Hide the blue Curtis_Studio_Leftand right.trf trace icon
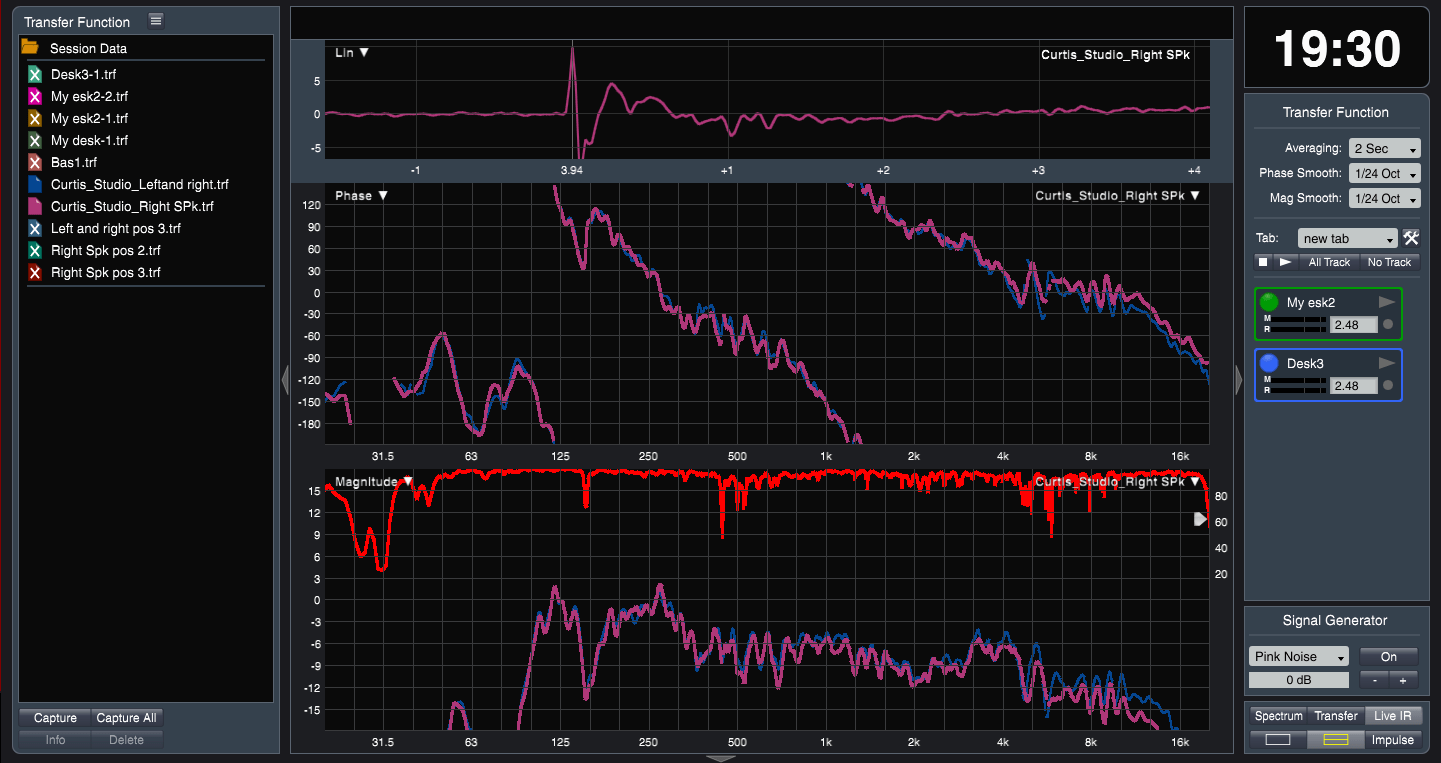1441x763 pixels. click(x=35, y=184)
